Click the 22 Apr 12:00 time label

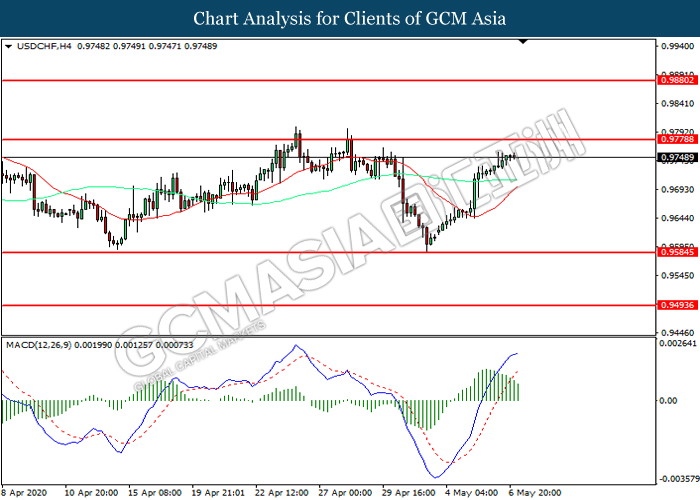click(281, 493)
